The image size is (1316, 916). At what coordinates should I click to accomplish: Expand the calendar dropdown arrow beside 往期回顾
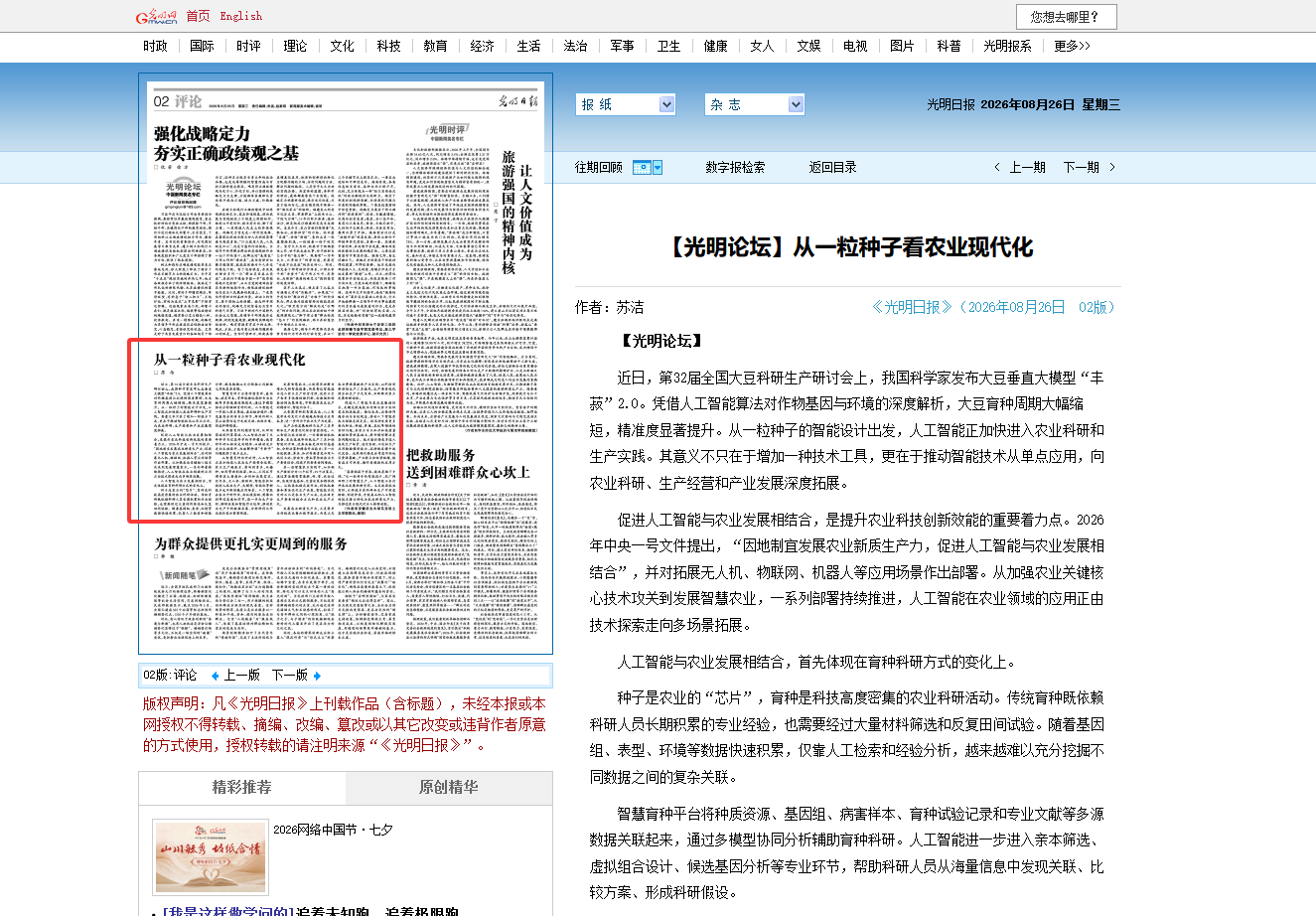(x=658, y=167)
